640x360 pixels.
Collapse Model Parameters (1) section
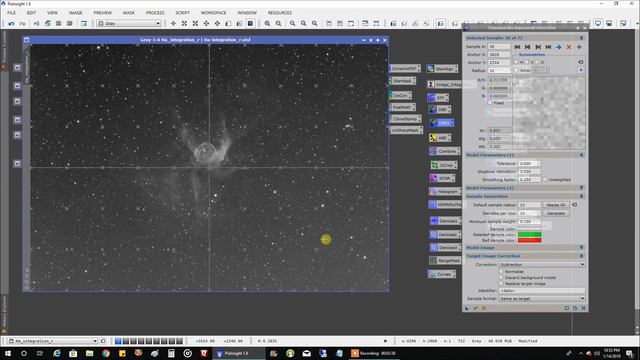[x=582, y=155]
